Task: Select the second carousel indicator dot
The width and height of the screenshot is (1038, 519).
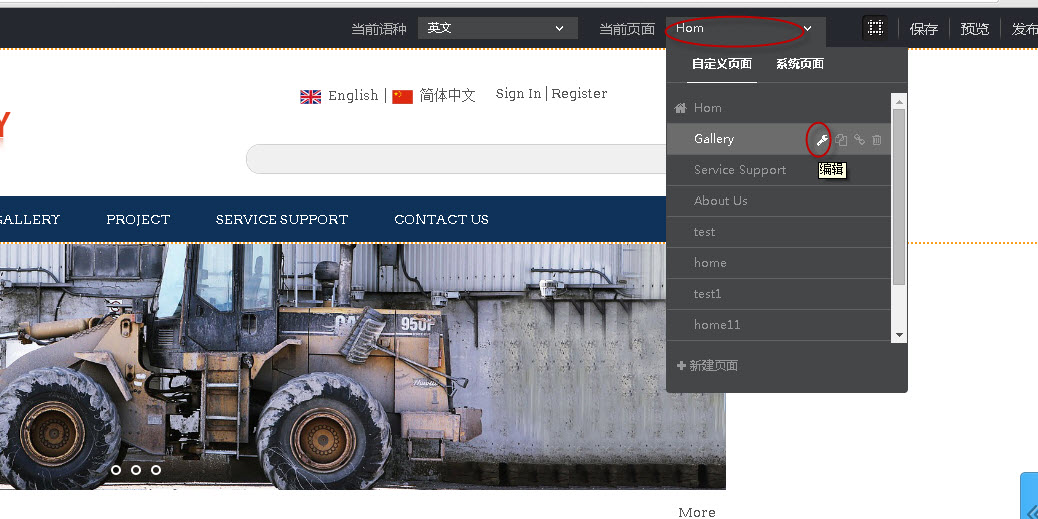Action: 136,469
